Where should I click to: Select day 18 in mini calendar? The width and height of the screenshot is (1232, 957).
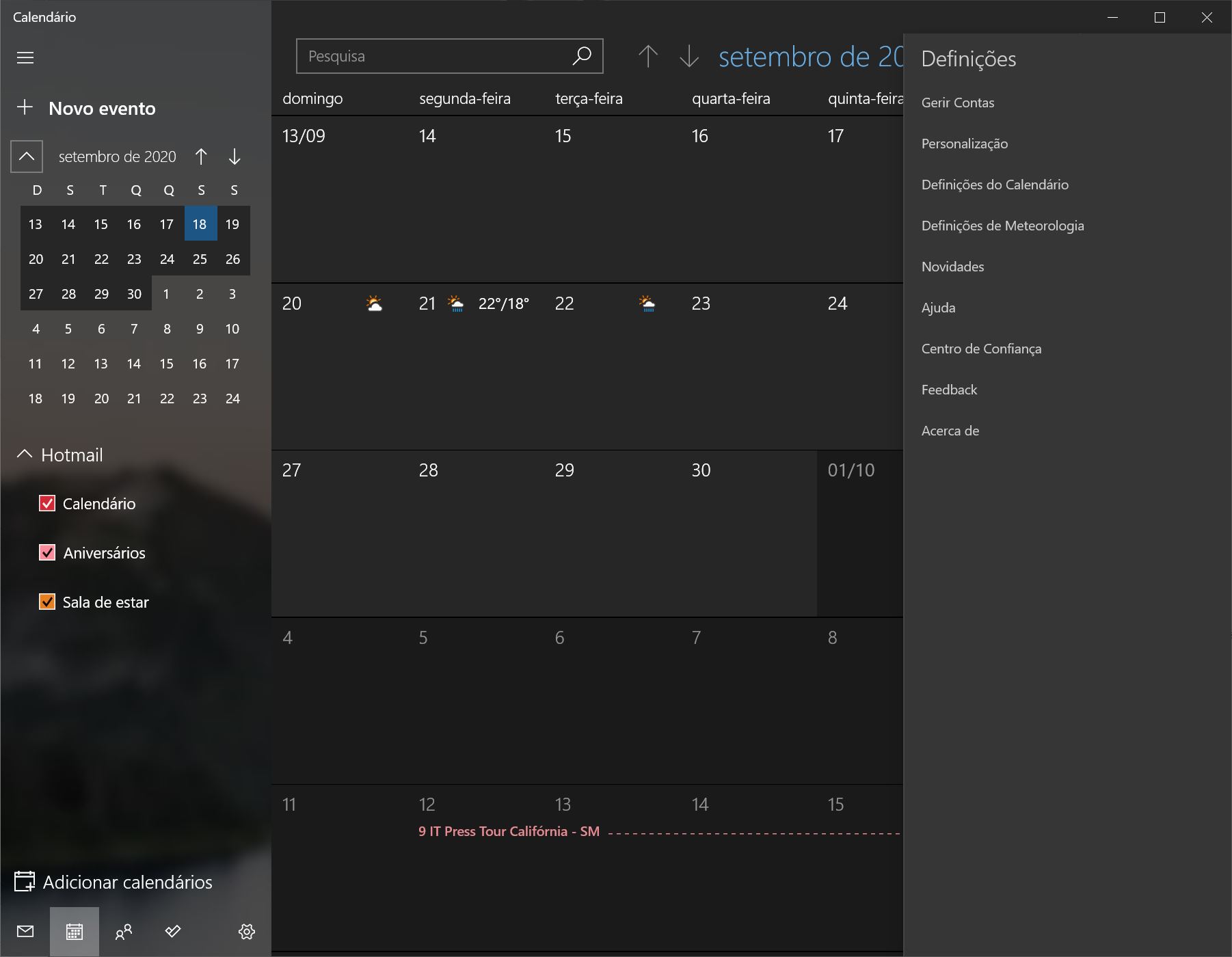(x=200, y=224)
